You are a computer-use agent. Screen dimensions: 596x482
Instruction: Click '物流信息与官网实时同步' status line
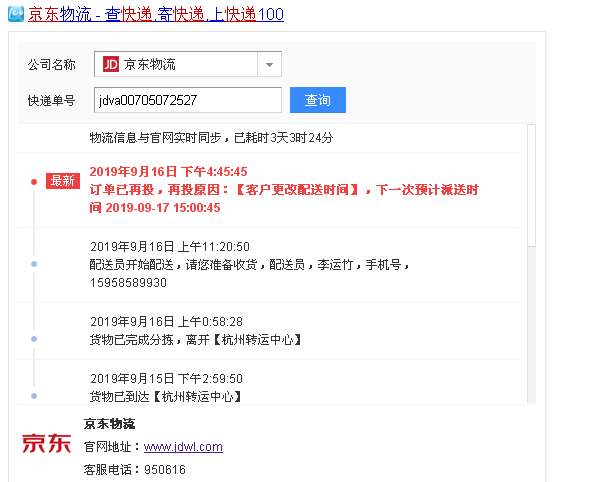point(211,138)
